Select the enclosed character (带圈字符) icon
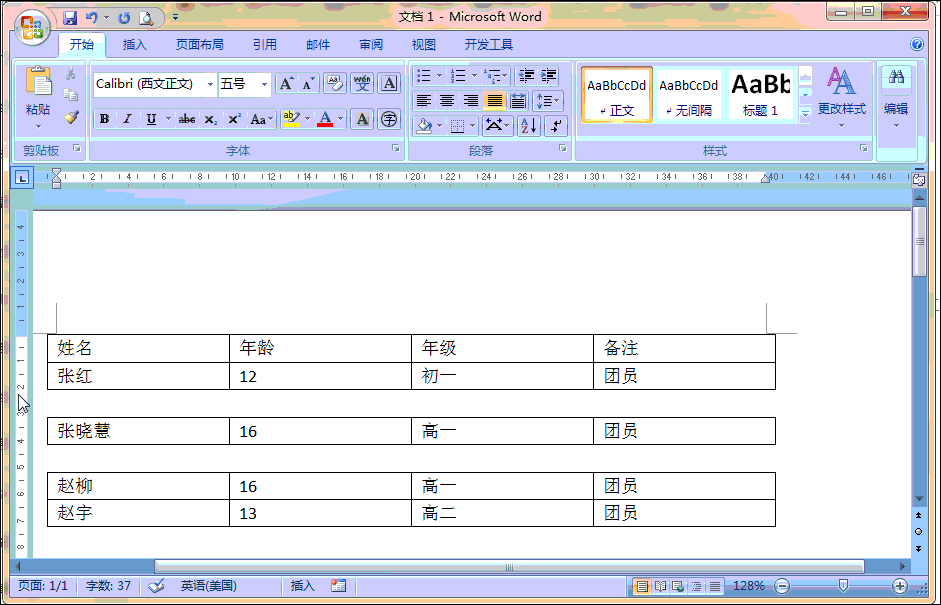Viewport: 941px width, 605px height. [x=389, y=118]
